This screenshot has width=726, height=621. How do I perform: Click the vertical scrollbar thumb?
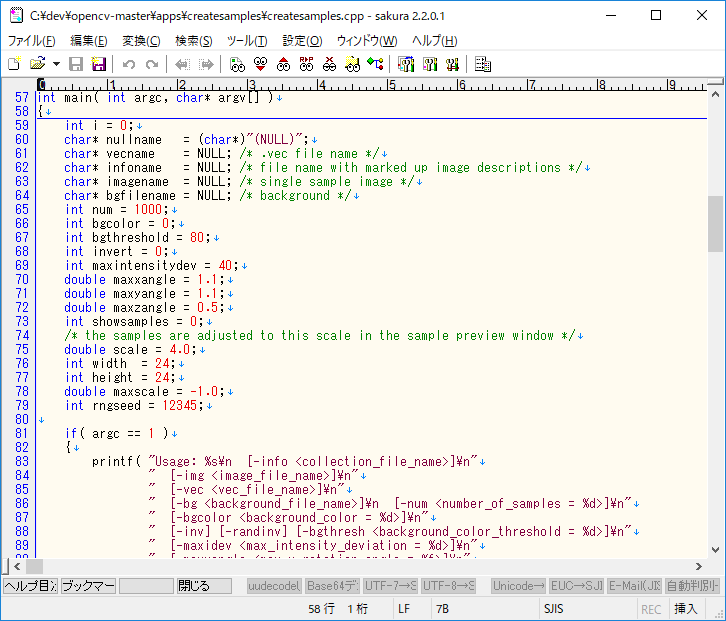[x=716, y=222]
